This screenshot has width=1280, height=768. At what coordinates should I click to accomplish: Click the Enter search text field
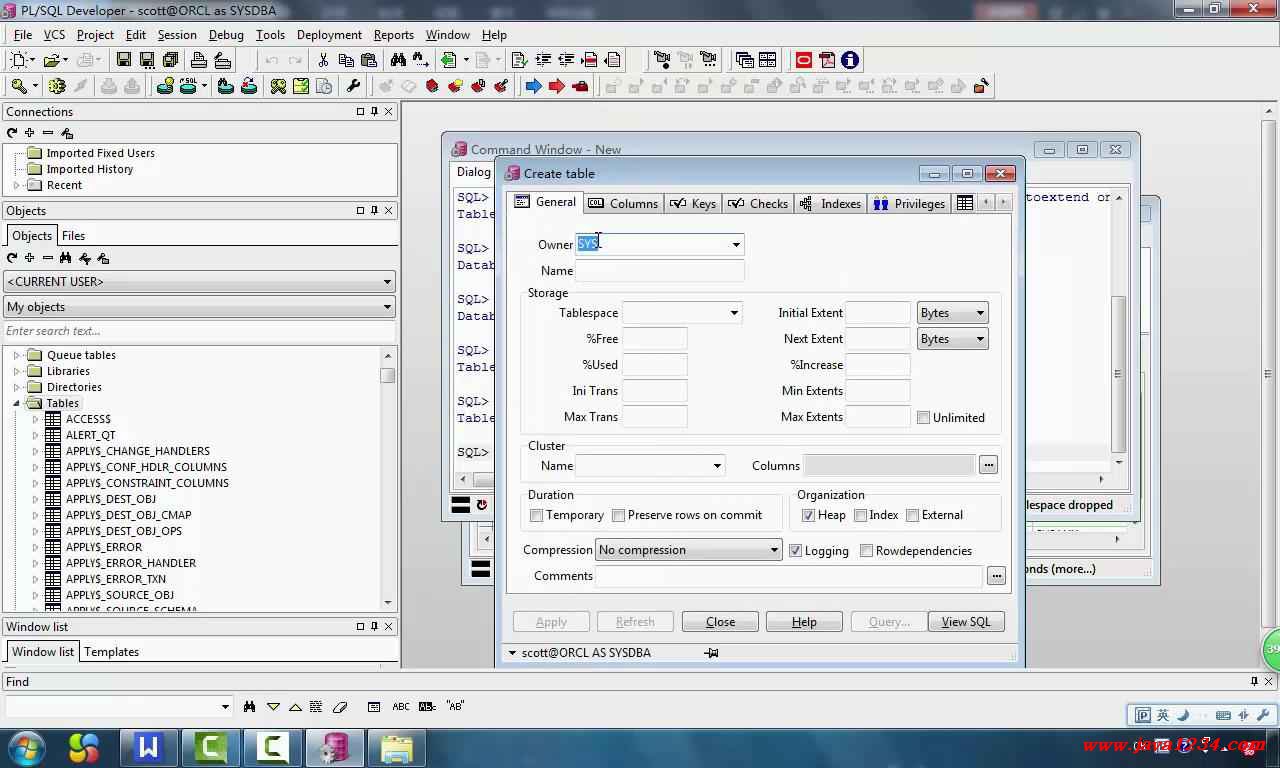tap(199, 331)
